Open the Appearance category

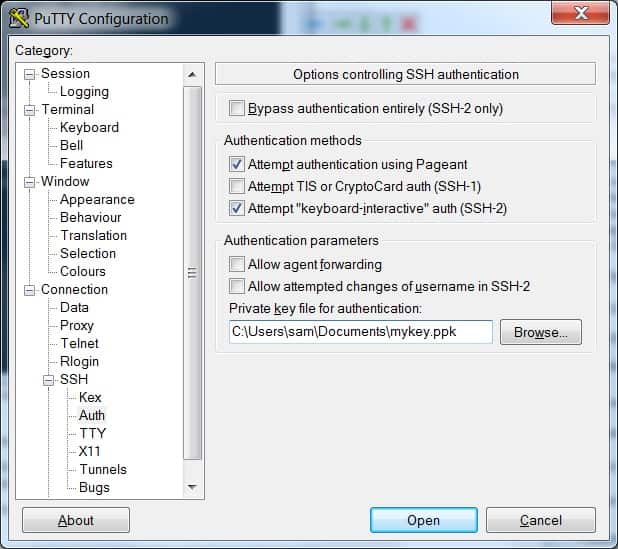pos(97,199)
